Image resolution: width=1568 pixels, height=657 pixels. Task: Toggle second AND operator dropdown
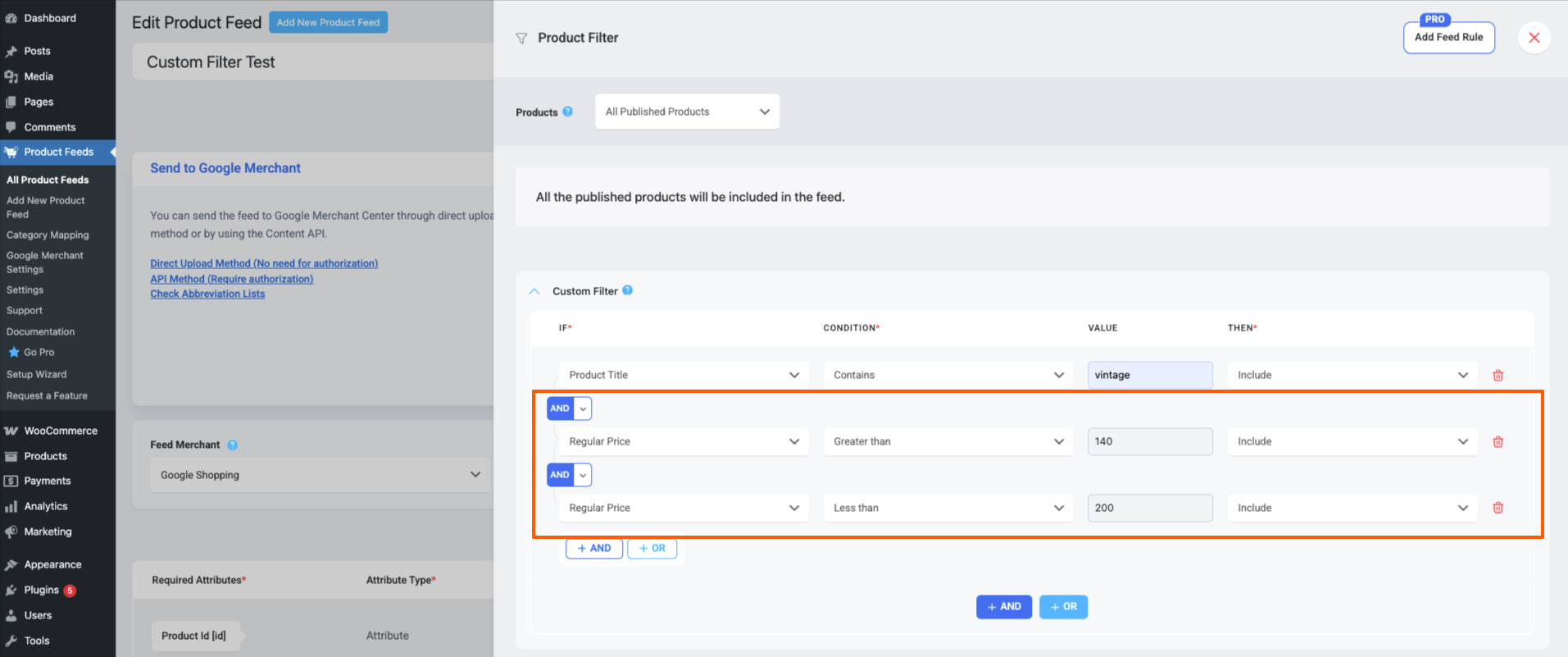[583, 475]
